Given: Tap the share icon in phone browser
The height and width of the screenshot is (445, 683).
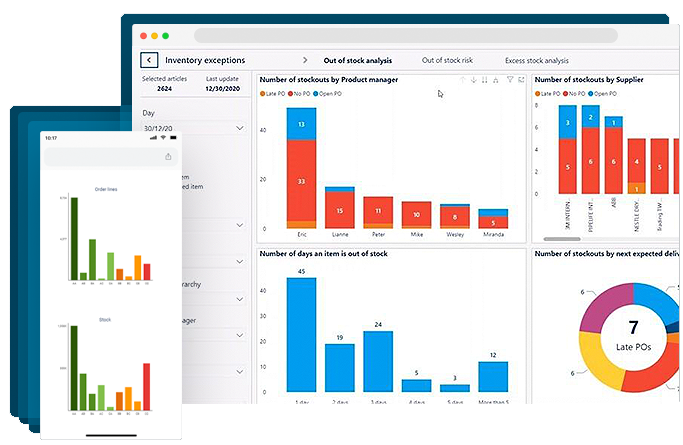Looking at the screenshot, I should (x=168, y=156).
